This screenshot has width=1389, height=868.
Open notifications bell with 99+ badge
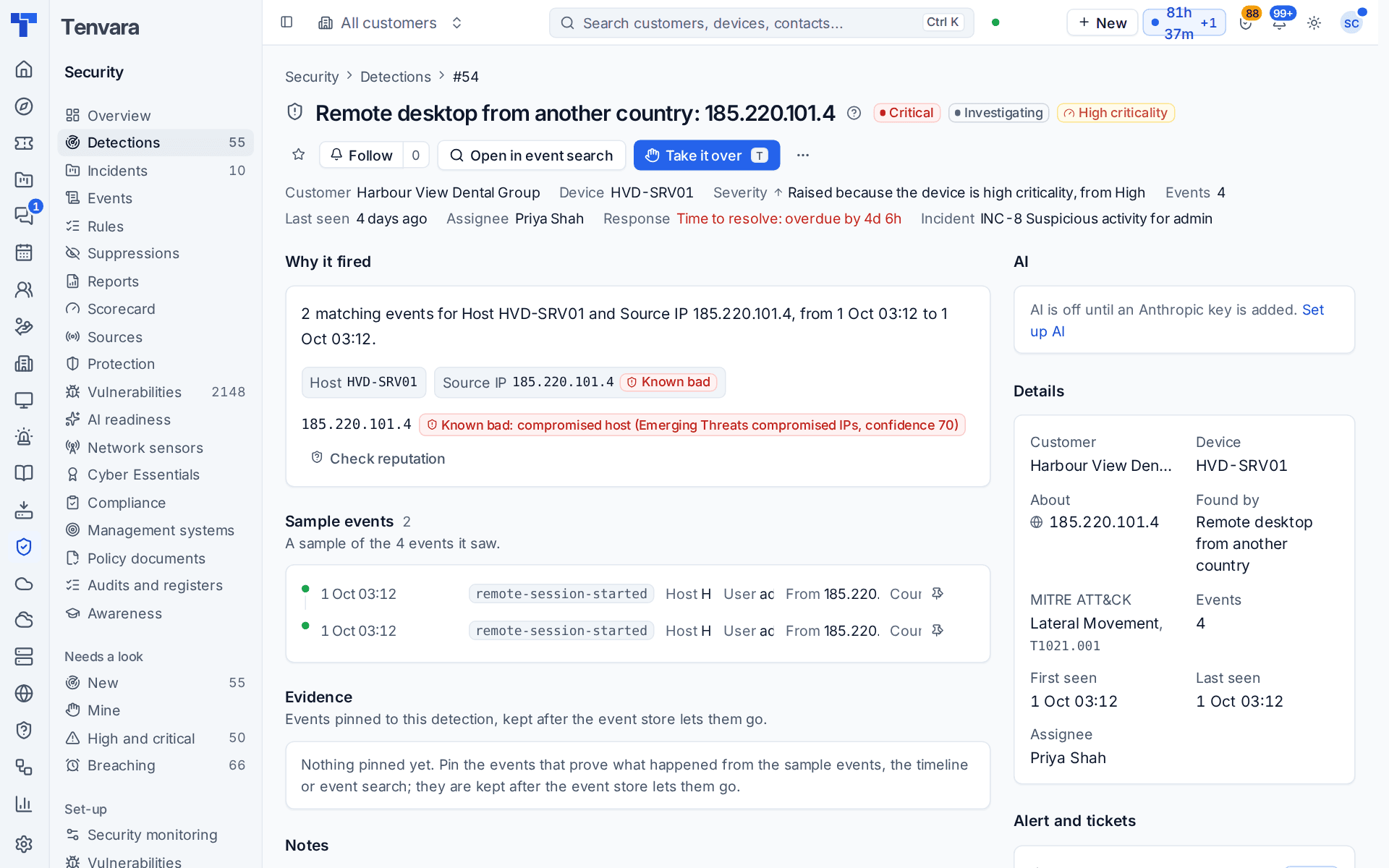coord(1280,22)
